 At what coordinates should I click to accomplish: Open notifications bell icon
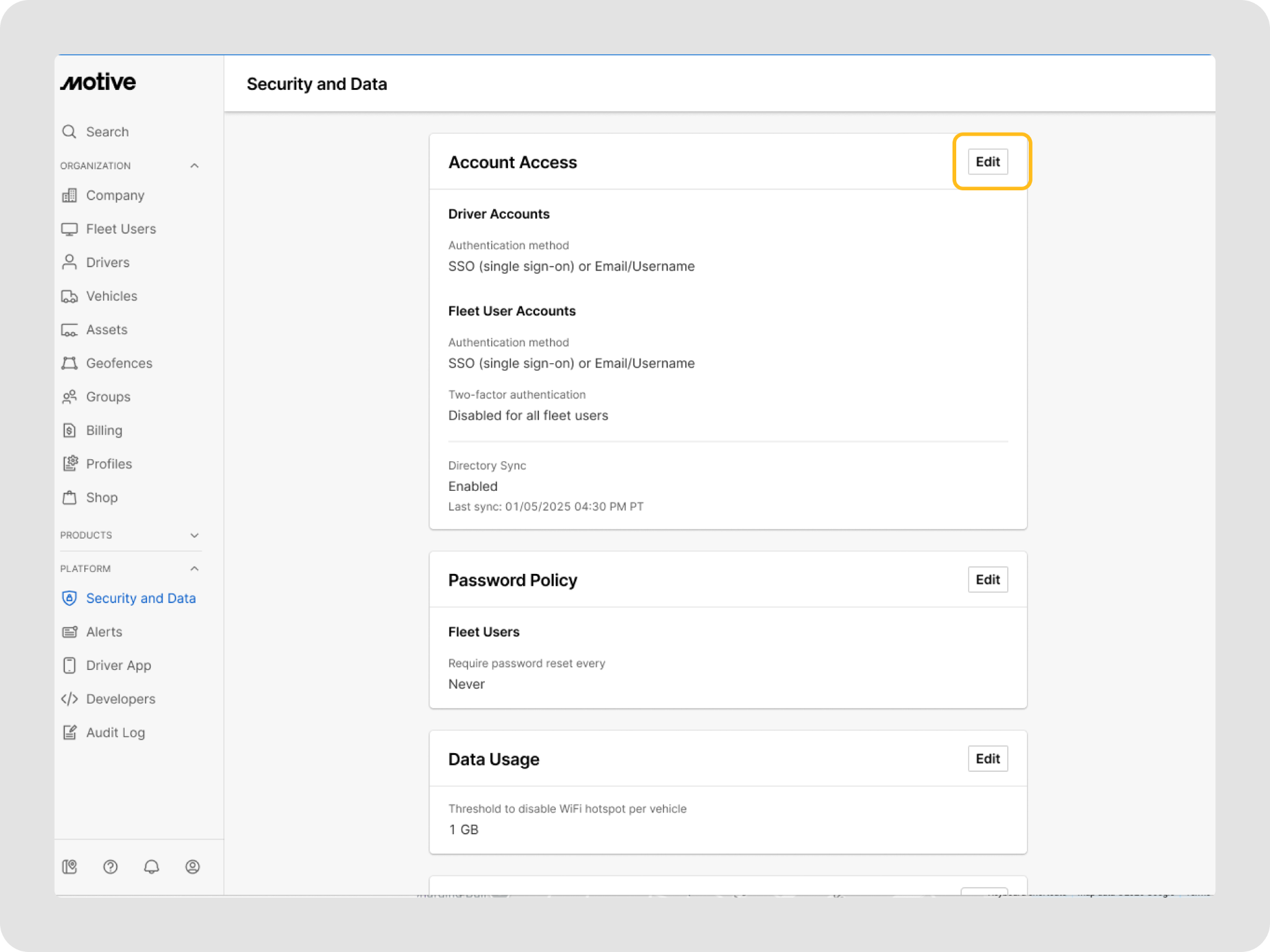151,866
